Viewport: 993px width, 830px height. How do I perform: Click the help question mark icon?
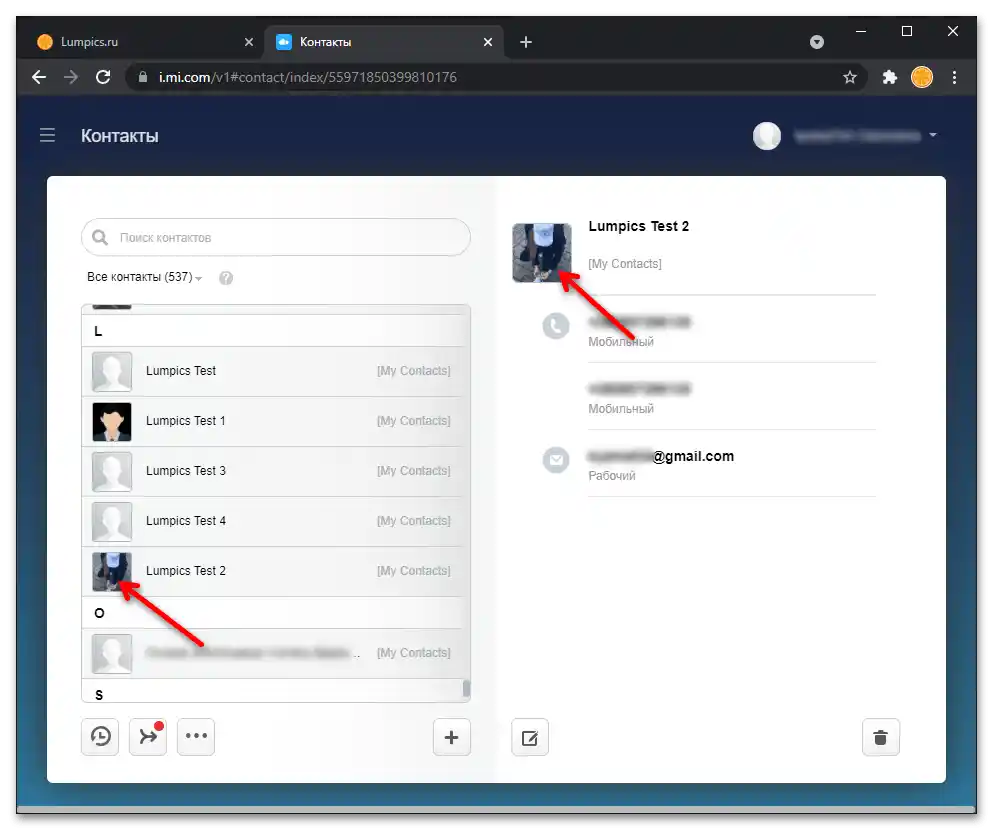226,278
